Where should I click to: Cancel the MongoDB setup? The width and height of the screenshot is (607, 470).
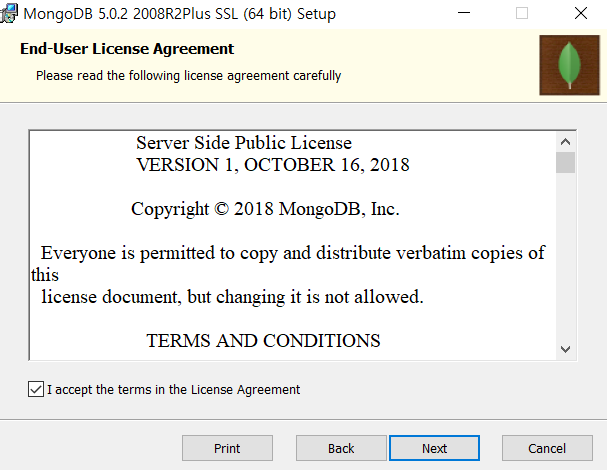pos(547,448)
